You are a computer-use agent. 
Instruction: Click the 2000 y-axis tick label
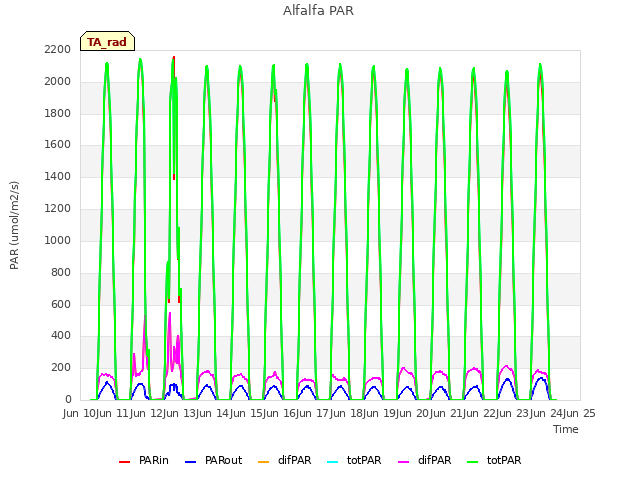point(58,82)
